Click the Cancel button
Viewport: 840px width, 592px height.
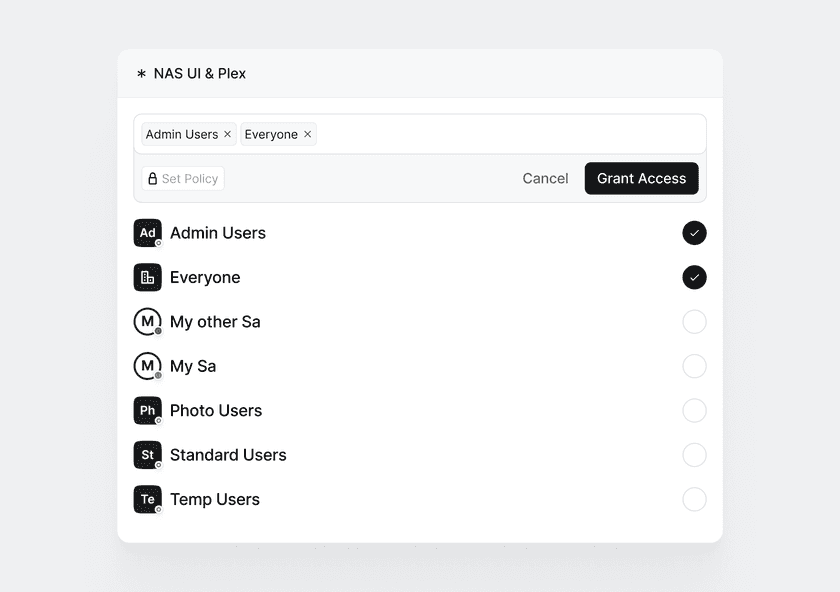point(545,178)
